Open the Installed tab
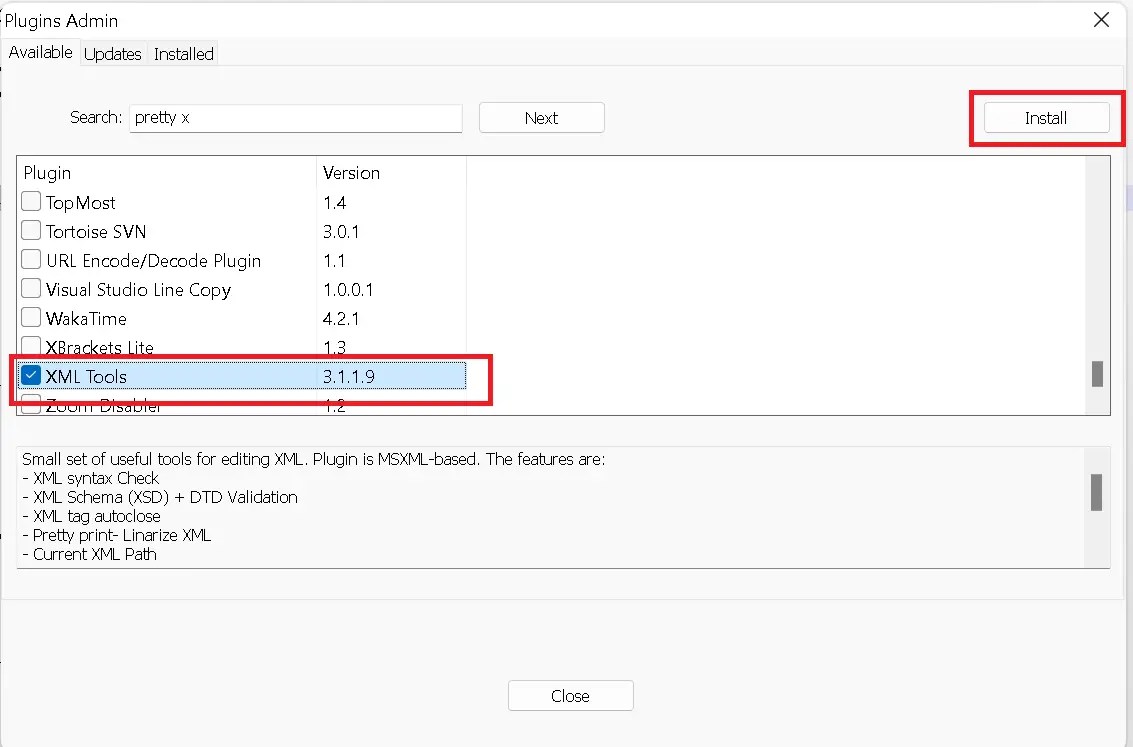Screen dimensions: 1133x747 (x=184, y=54)
